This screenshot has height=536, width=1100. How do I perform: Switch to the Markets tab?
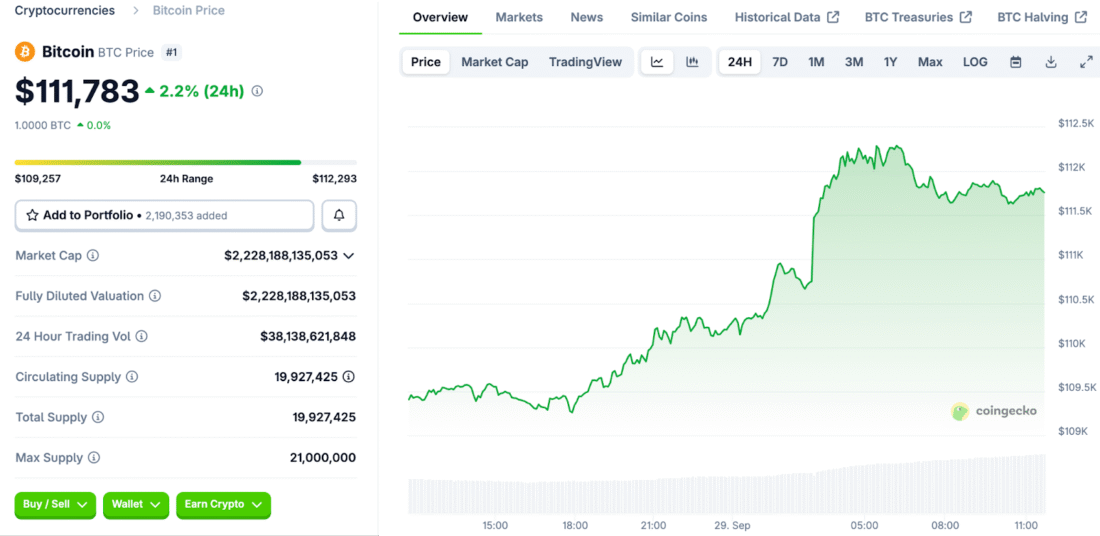pos(519,17)
